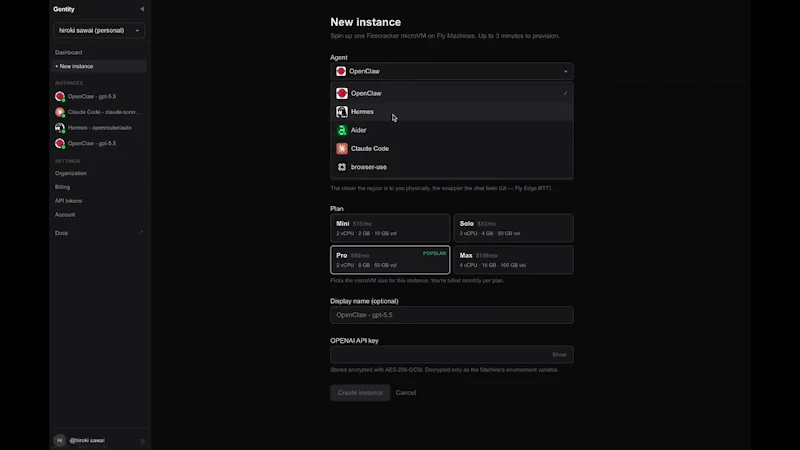Image resolution: width=800 pixels, height=450 pixels.
Task: Click the OpenClaw icon in Agent field
Action: [x=341, y=71]
